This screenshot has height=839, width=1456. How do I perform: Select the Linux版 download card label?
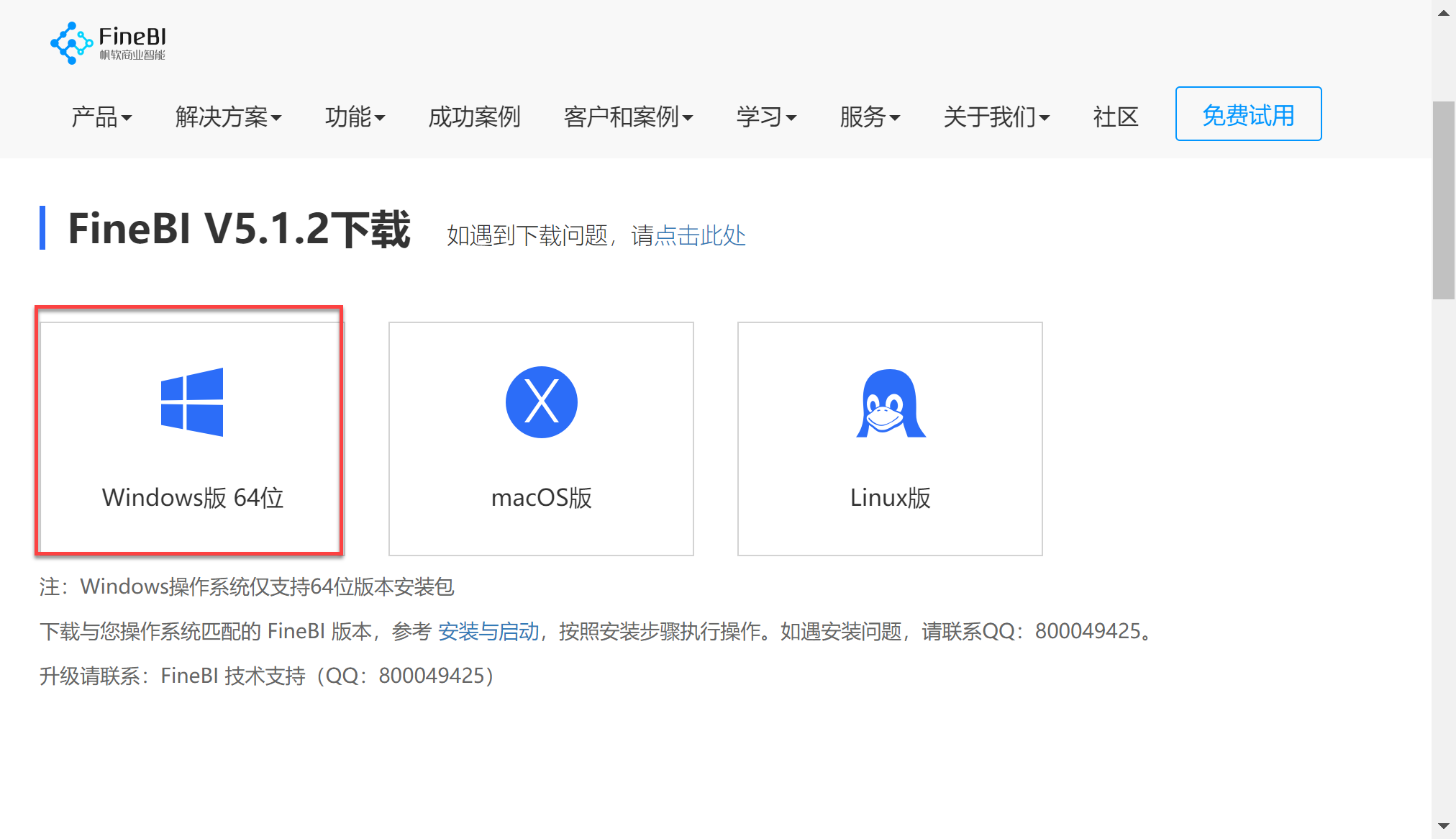[890, 497]
